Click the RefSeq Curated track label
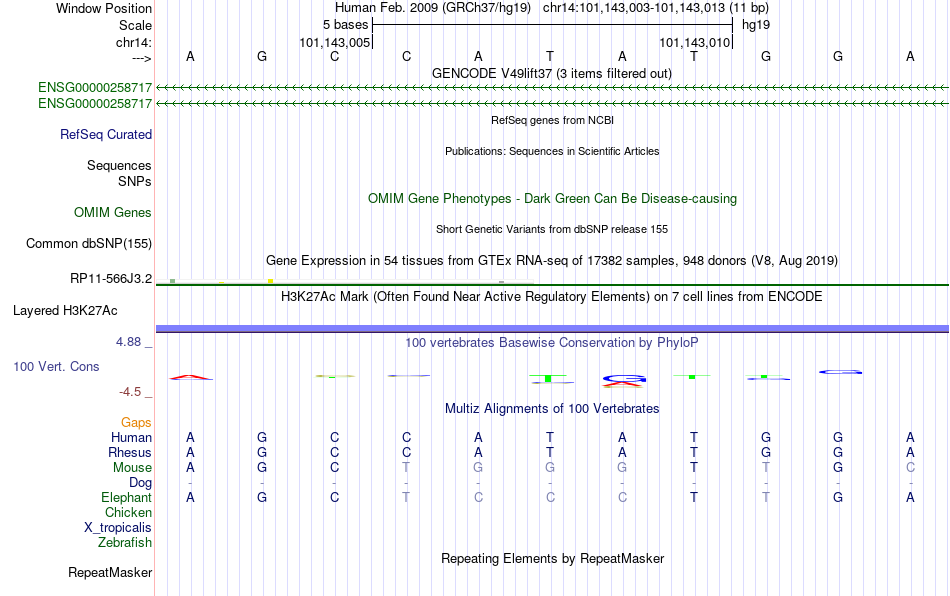The image size is (950, 596). point(106,134)
